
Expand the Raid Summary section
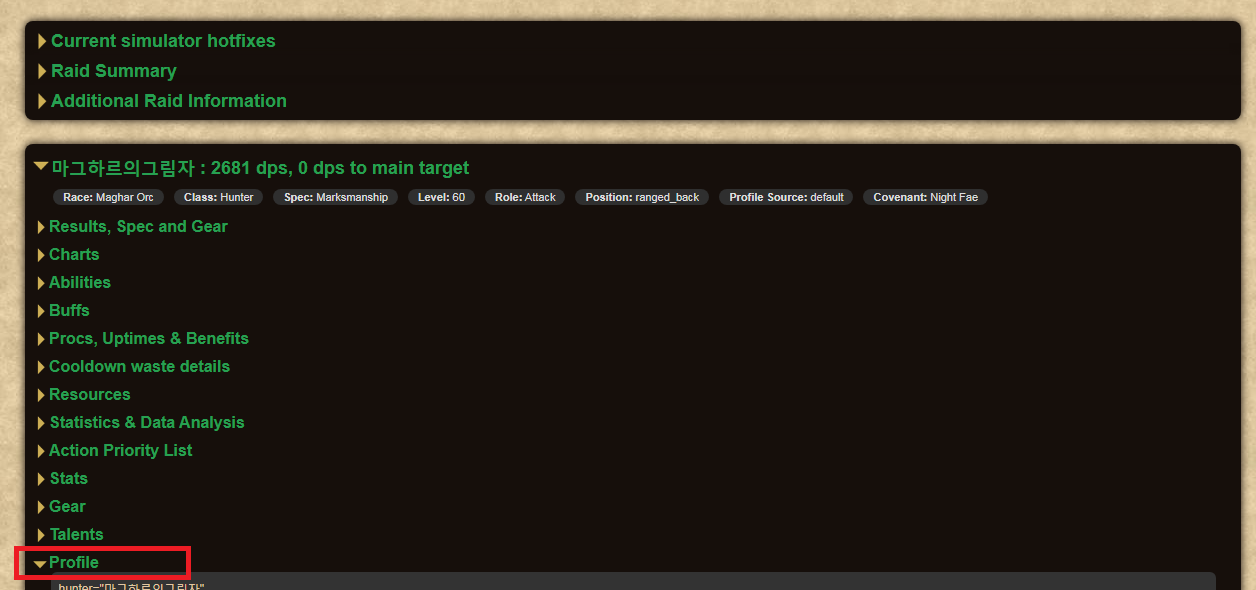point(113,71)
